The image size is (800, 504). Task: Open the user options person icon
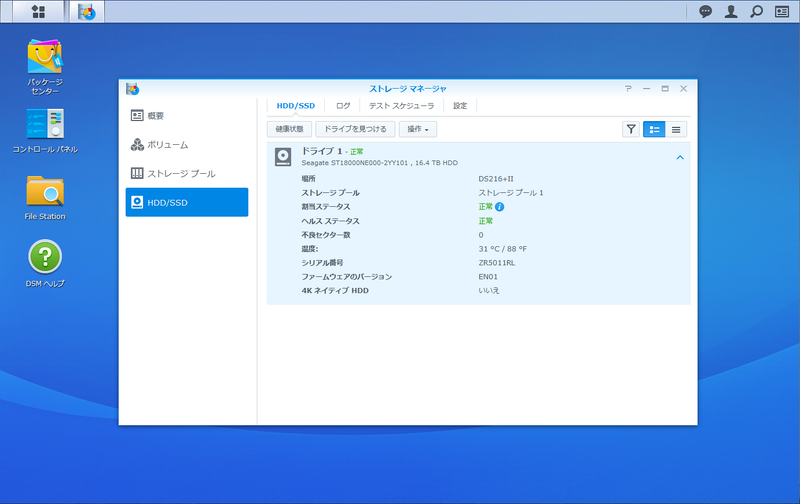point(731,11)
